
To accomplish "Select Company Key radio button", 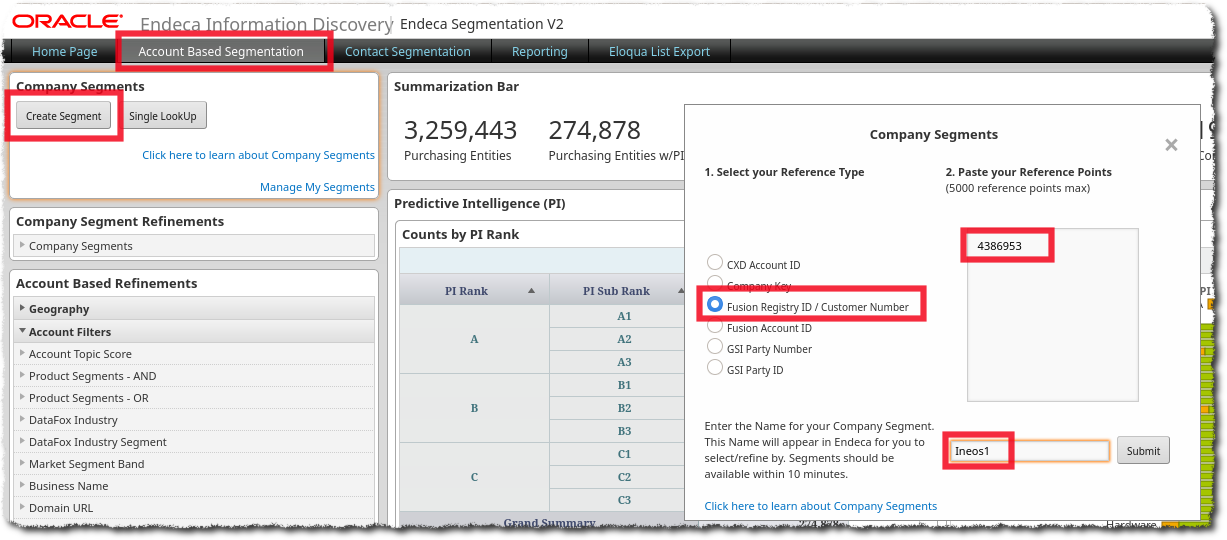I will click(x=715, y=284).
